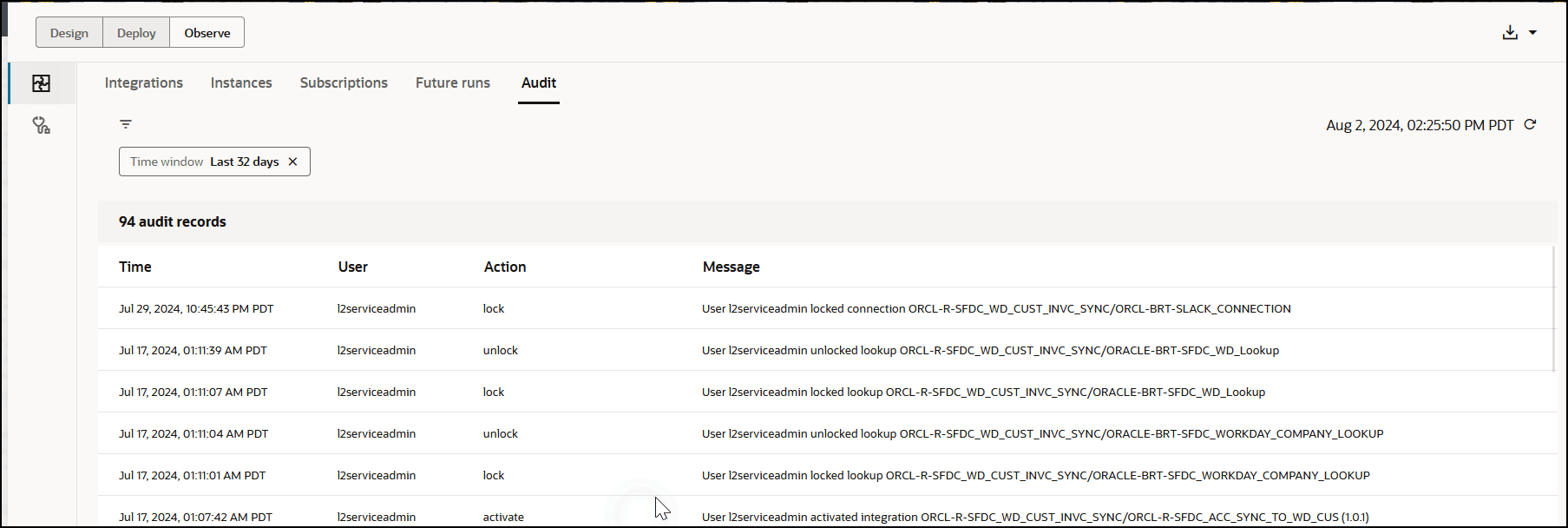Viewport: 1568px width, 528px height.
Task: Click the Time column header
Action: (x=135, y=267)
